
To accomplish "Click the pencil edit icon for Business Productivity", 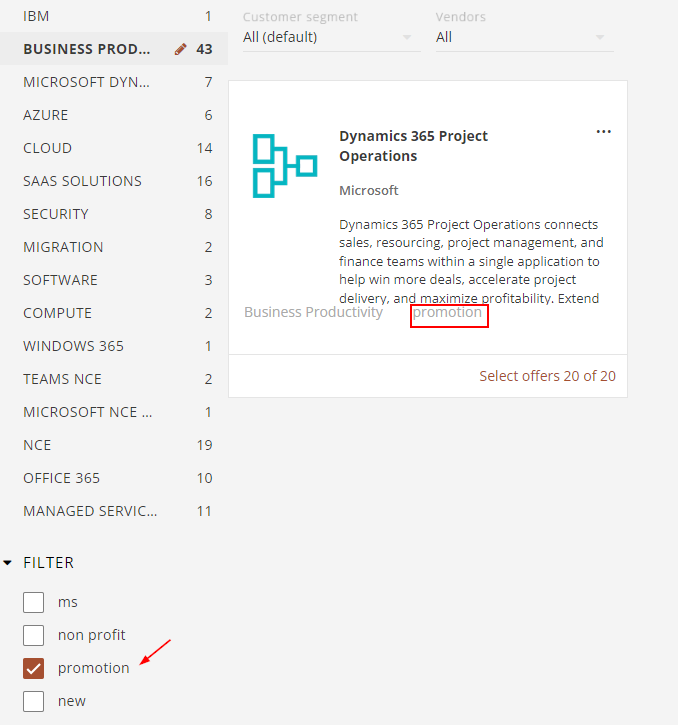I will [180, 49].
